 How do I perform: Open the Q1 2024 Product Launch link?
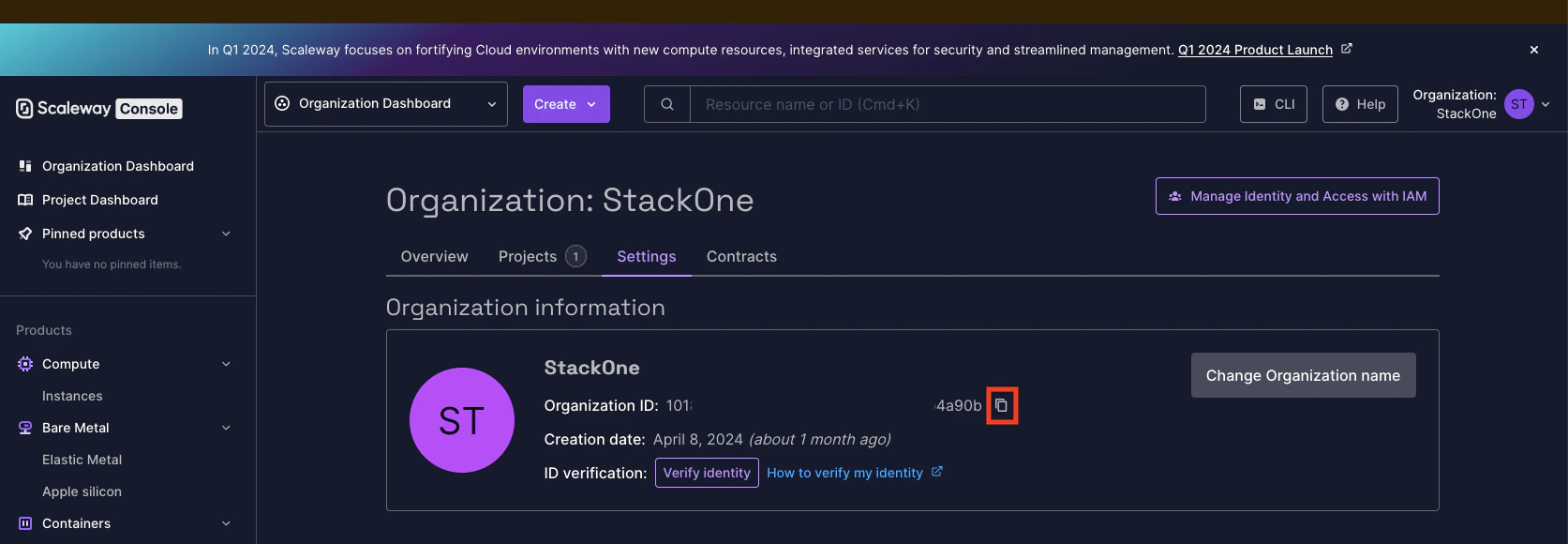point(1255,50)
